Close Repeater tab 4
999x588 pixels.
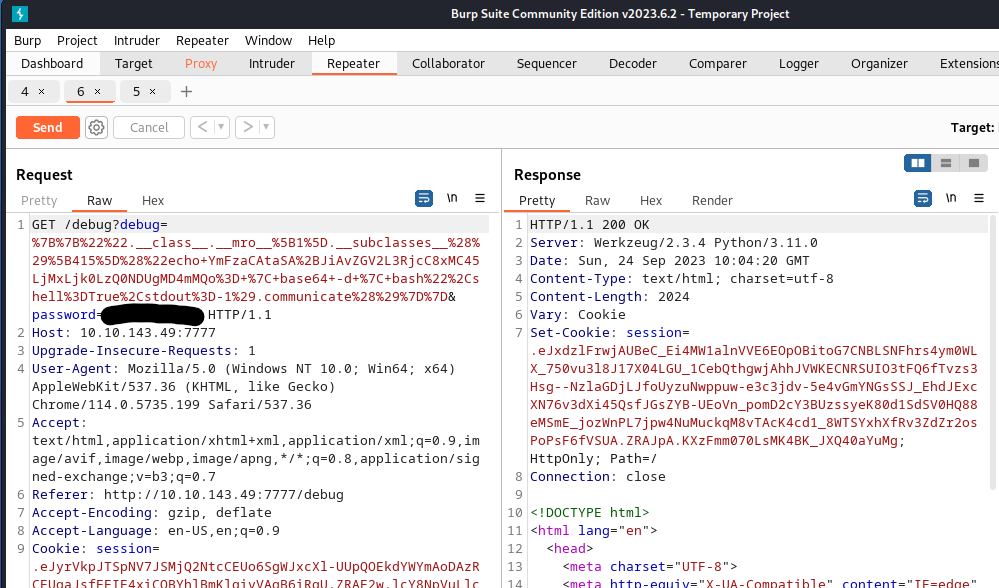41,92
